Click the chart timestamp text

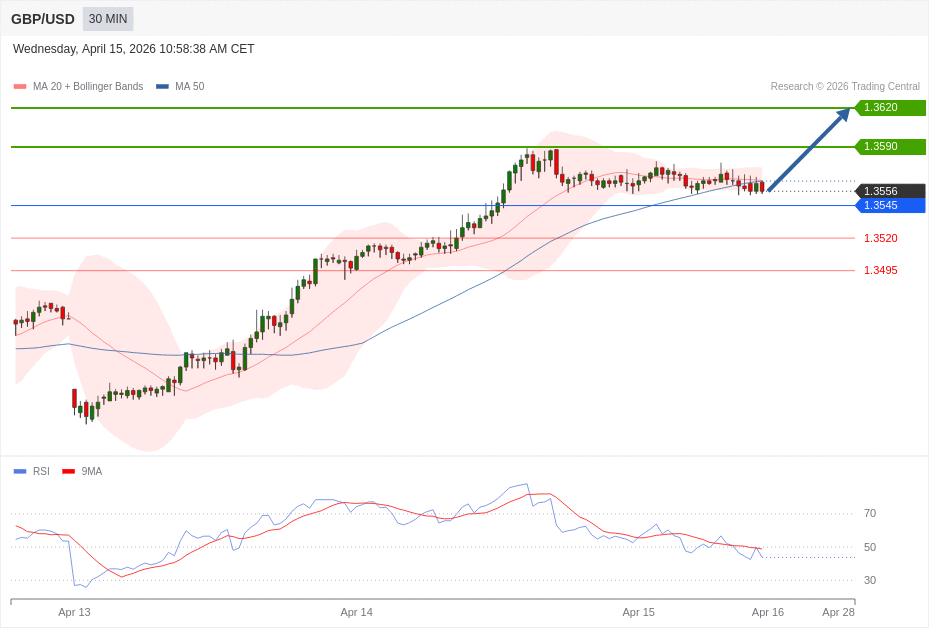[x=134, y=49]
